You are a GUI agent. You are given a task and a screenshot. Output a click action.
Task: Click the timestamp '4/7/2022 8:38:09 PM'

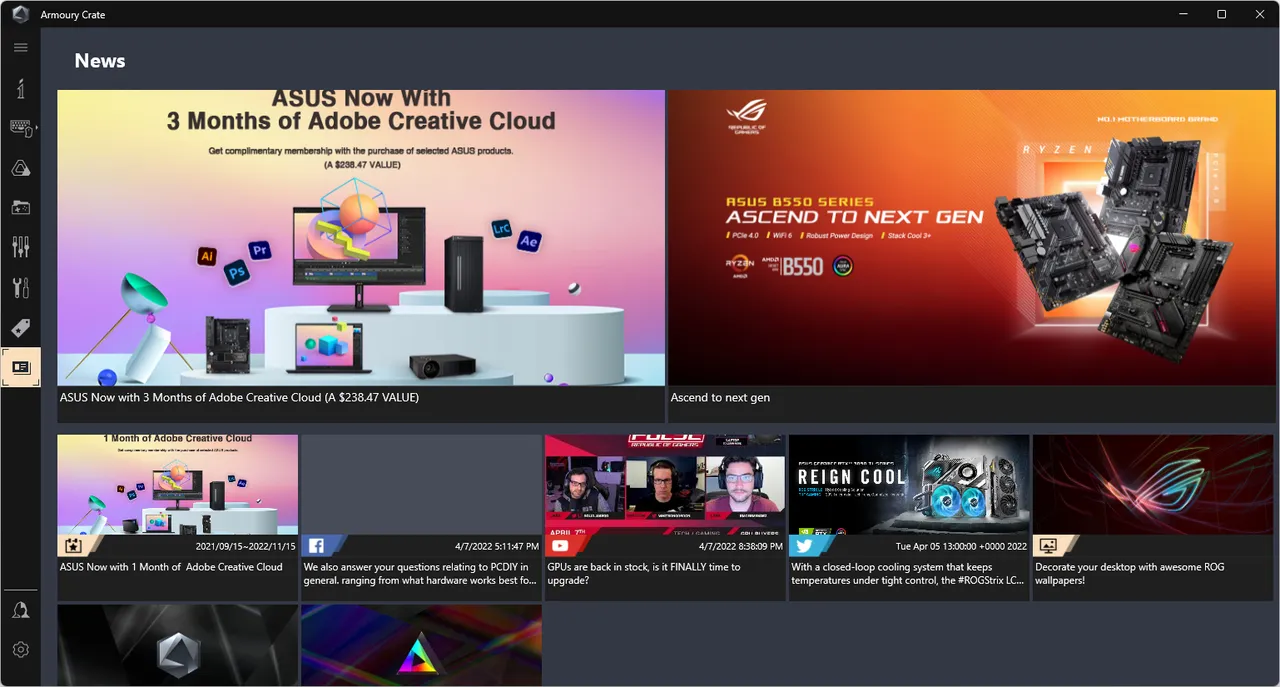coord(741,547)
